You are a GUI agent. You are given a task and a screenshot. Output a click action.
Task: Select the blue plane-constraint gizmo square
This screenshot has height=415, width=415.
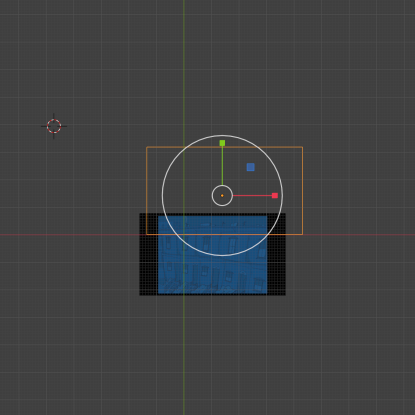[251, 167]
